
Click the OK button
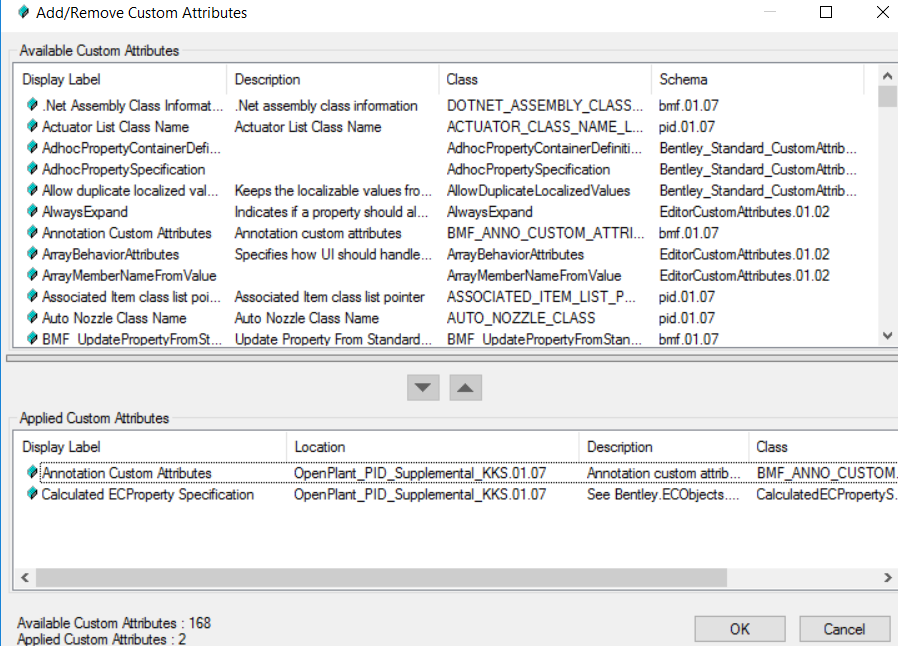pos(739,629)
